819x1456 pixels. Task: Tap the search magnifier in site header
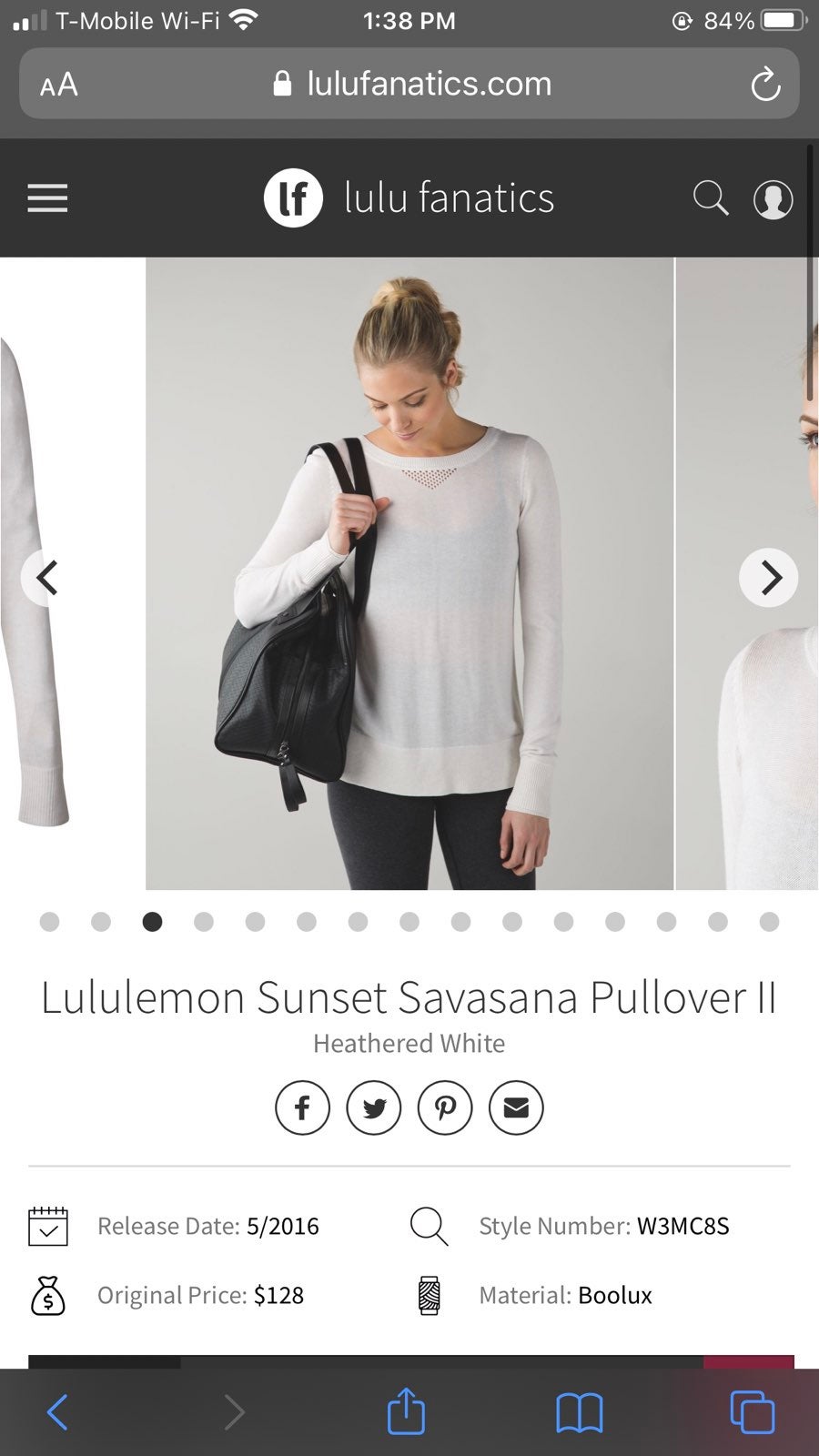[711, 198]
